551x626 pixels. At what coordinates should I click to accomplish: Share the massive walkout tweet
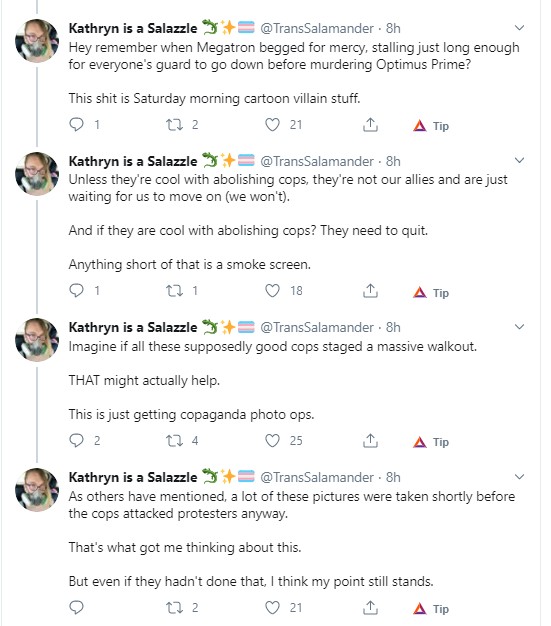(x=370, y=441)
